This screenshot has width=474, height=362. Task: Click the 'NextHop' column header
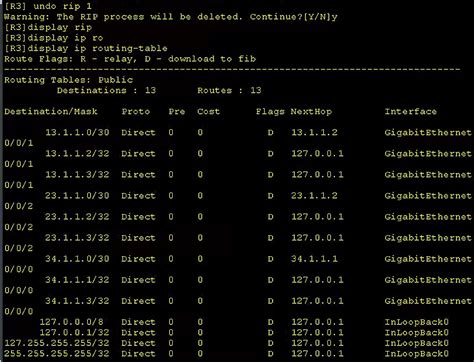(x=311, y=111)
